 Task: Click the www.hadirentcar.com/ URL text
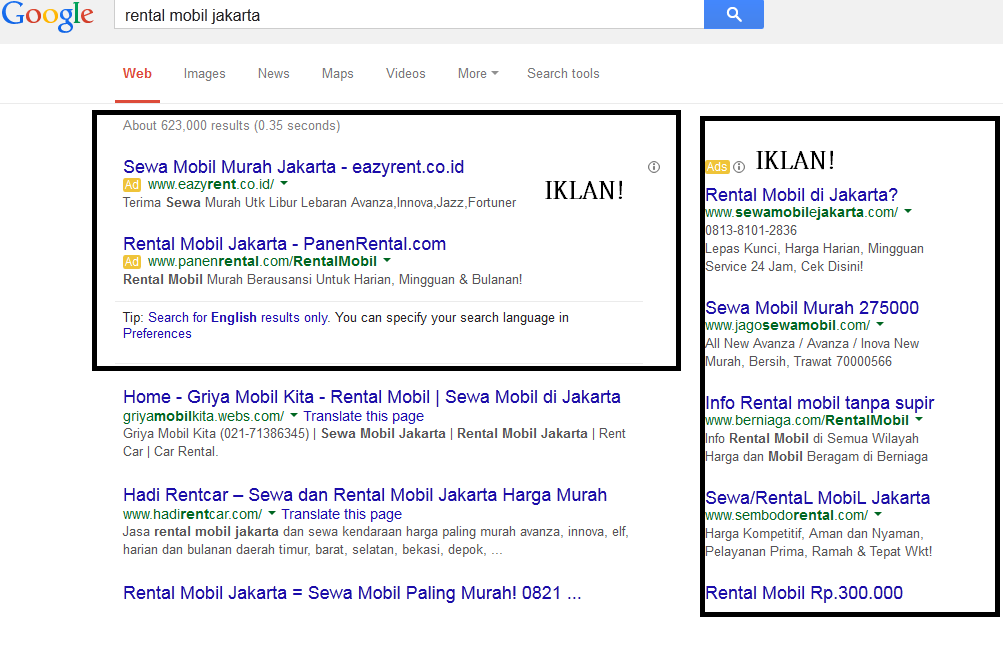pos(192,514)
